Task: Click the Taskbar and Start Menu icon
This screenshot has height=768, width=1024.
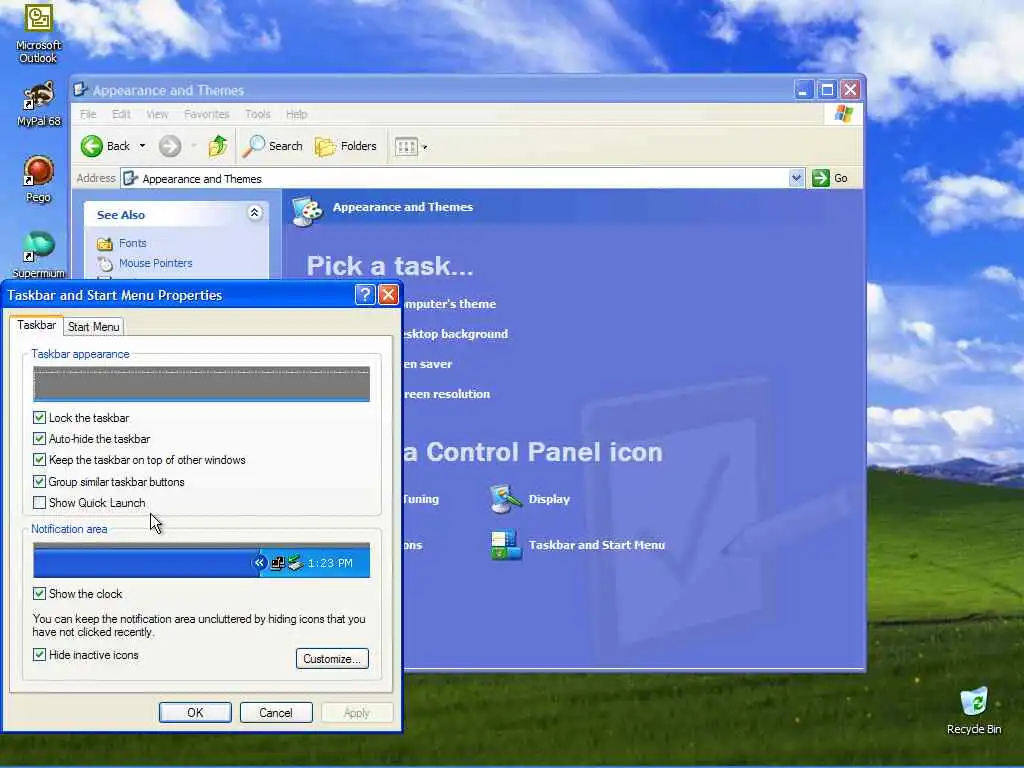Action: pyautogui.click(x=505, y=545)
